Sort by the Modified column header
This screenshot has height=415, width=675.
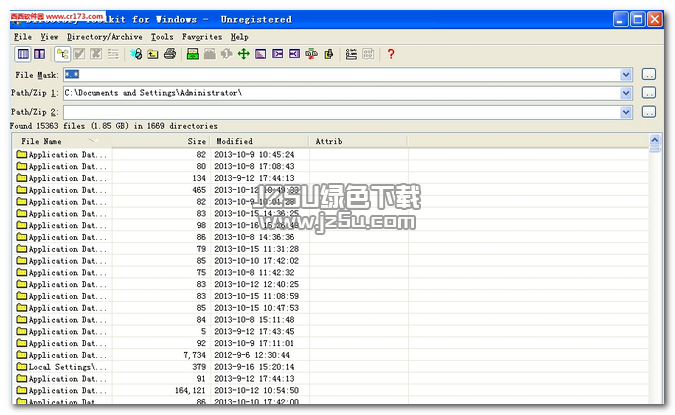(259, 141)
